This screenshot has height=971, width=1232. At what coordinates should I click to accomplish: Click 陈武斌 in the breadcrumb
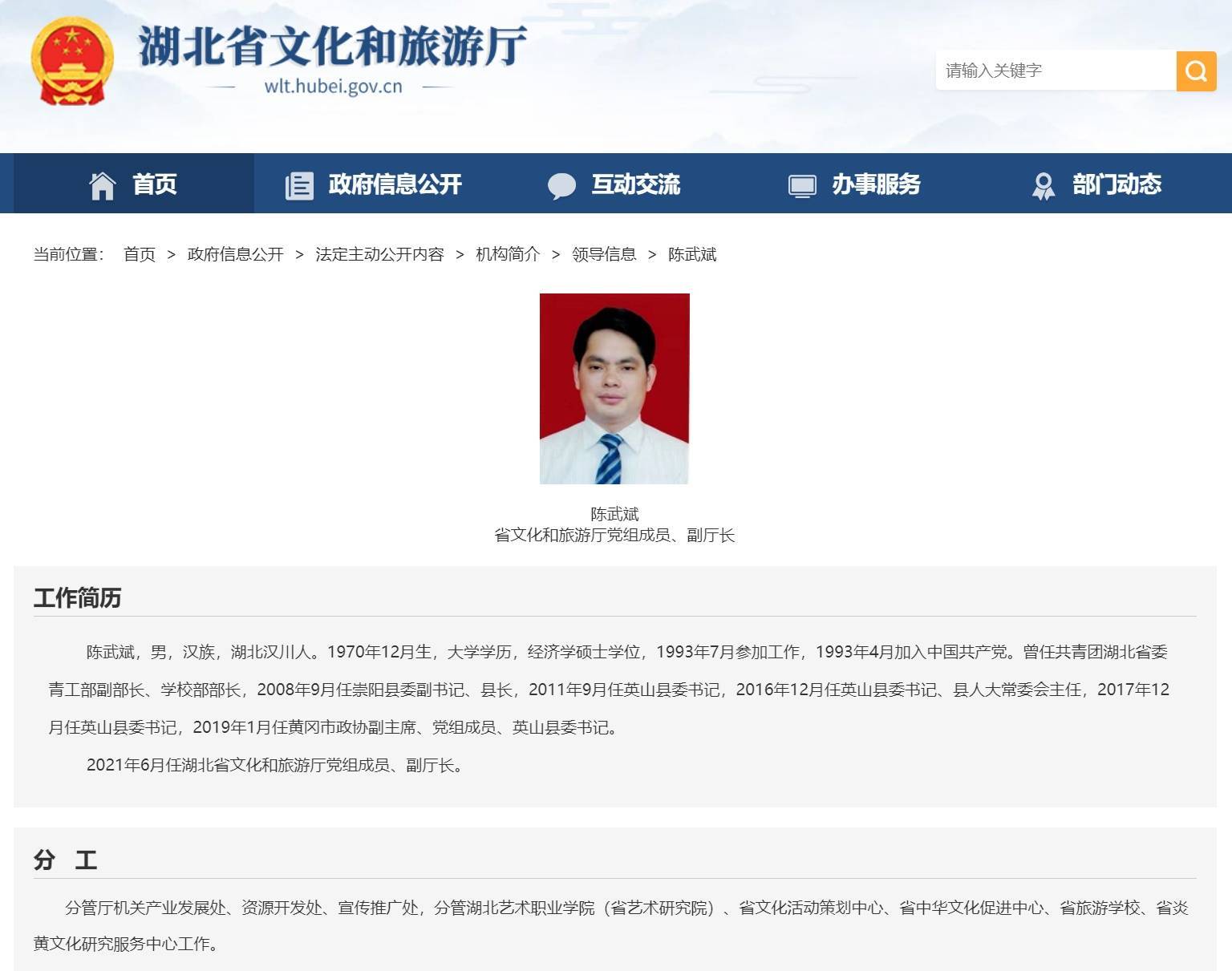(692, 254)
